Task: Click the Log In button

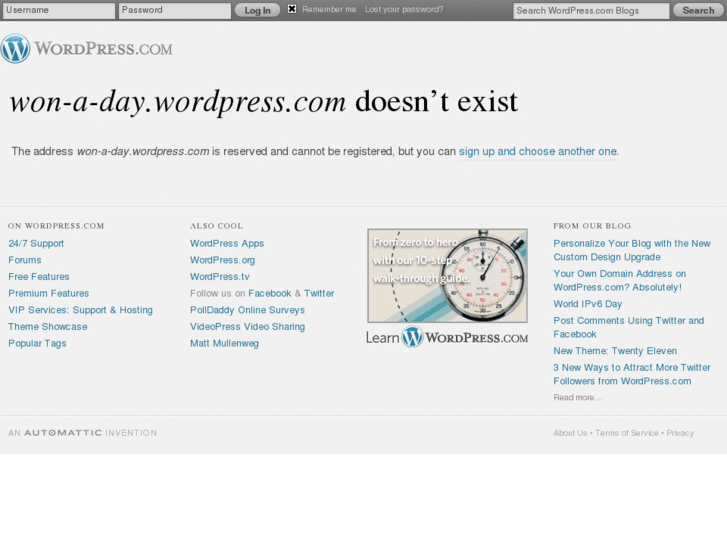Action: [x=257, y=10]
